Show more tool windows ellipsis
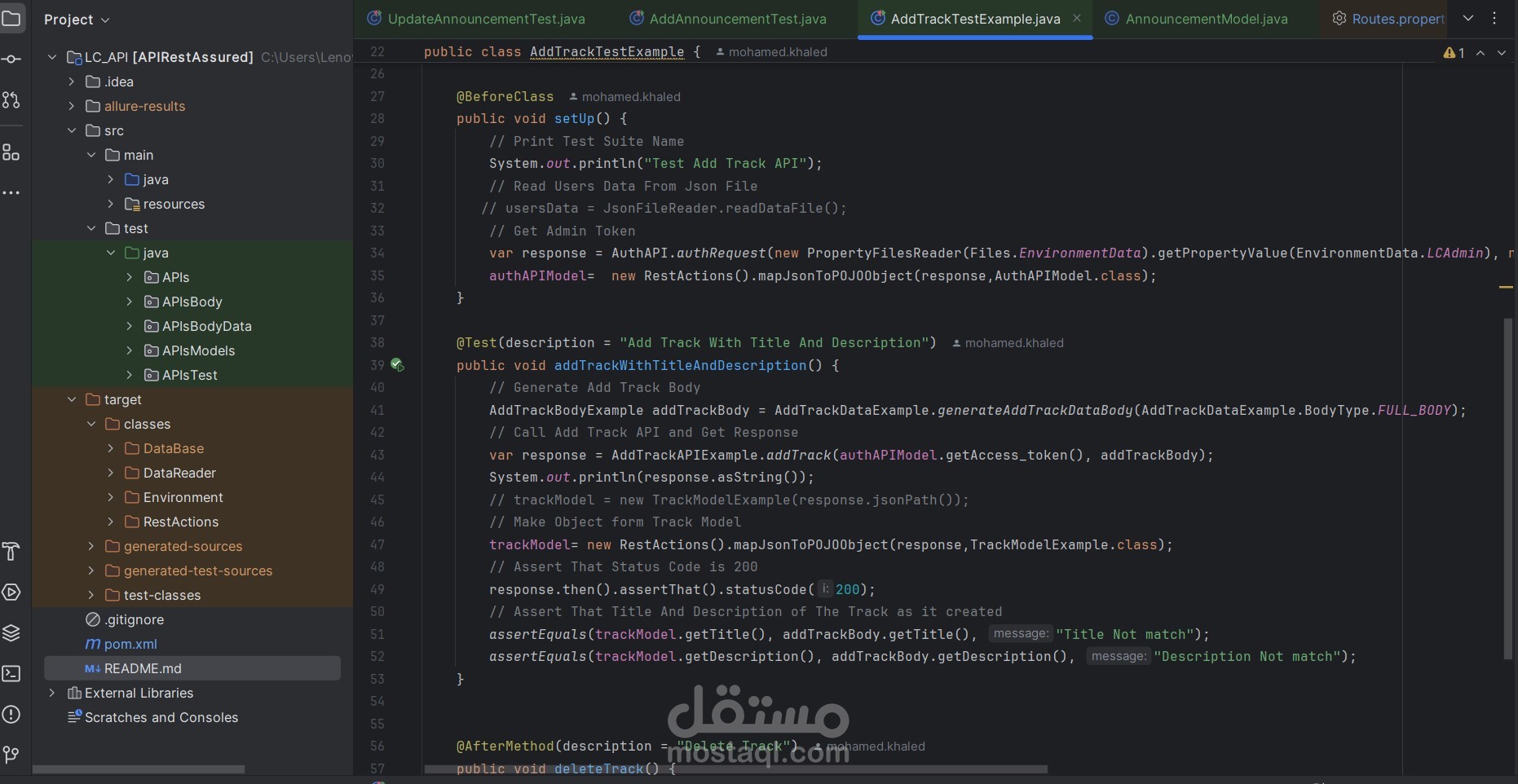1518x784 pixels. tap(11, 193)
